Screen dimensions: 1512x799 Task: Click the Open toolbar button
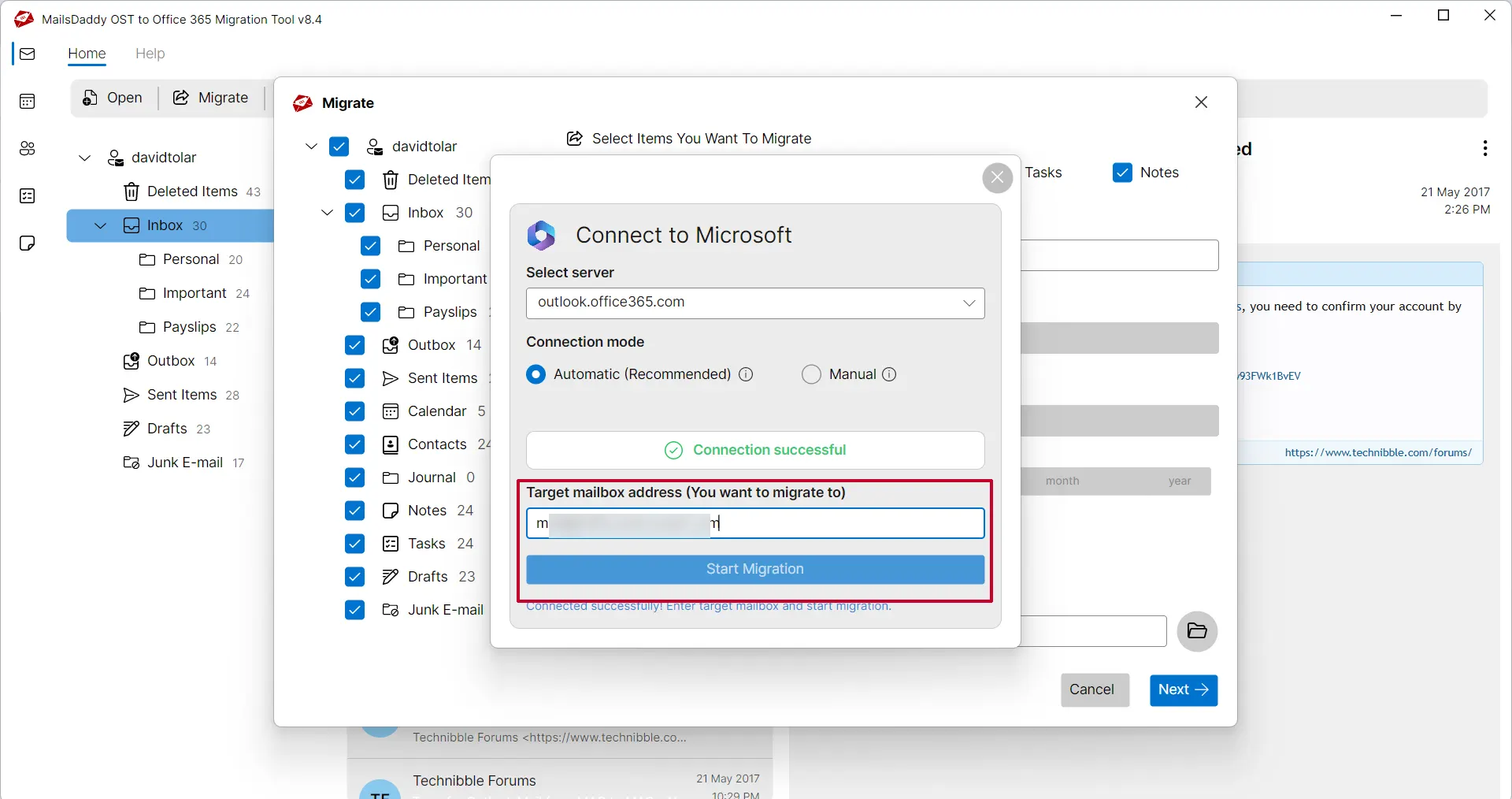pos(113,98)
